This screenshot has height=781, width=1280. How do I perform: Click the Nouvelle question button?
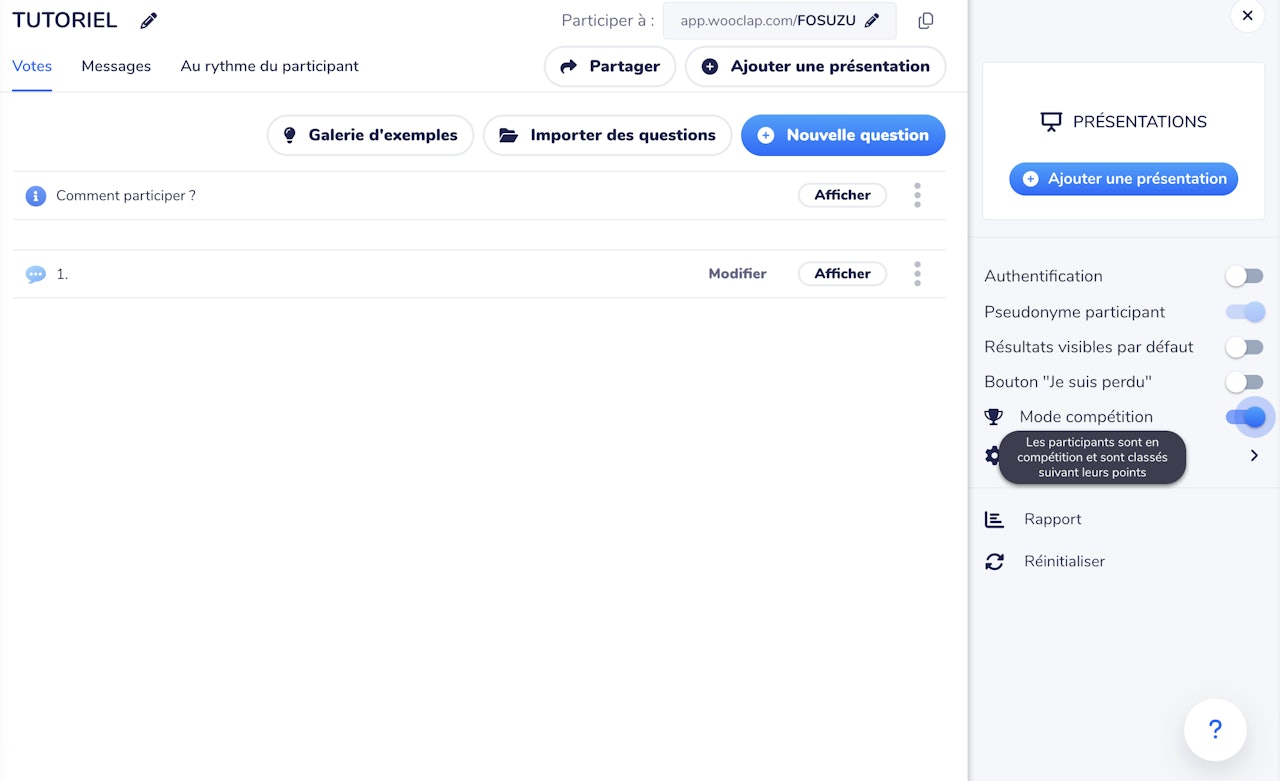point(843,134)
